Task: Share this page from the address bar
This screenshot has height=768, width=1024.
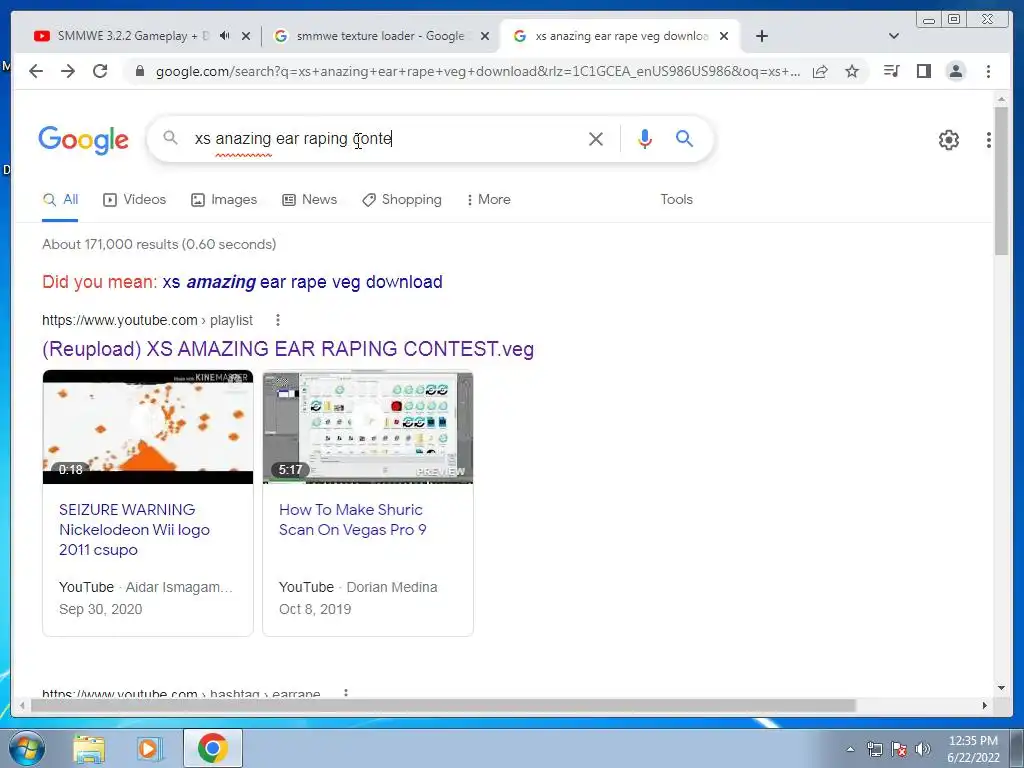Action: pyautogui.click(x=820, y=71)
